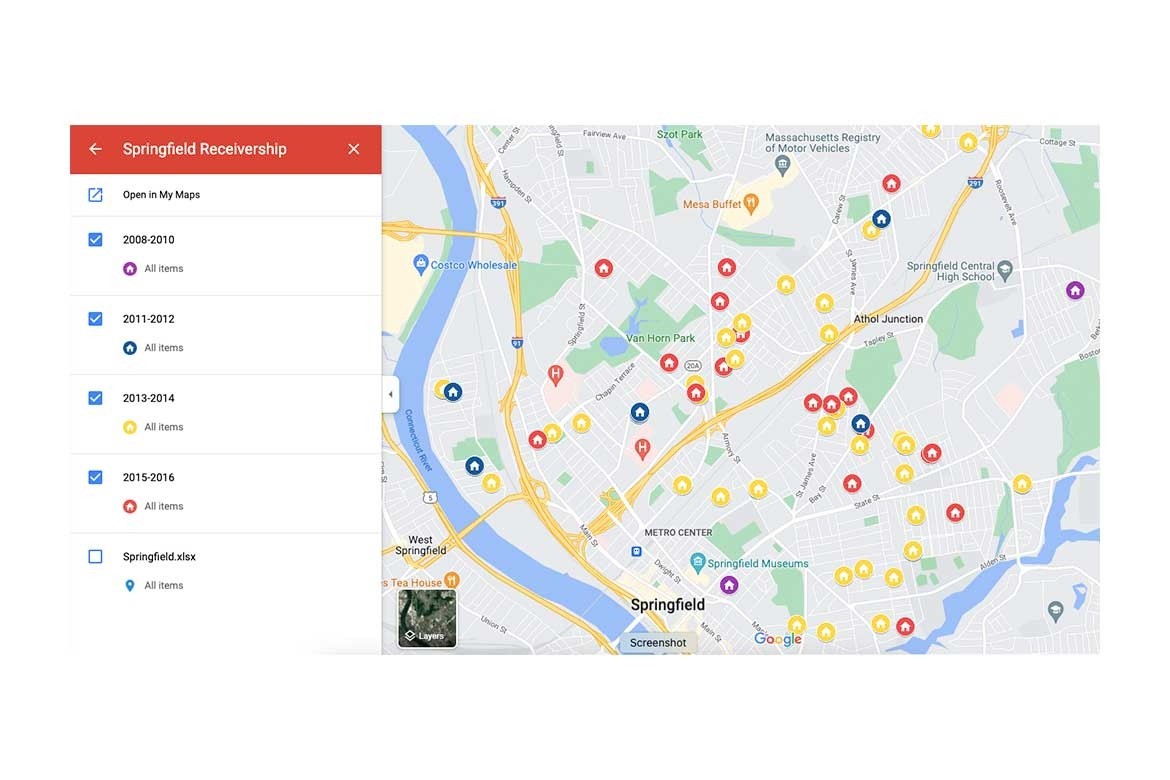This screenshot has height=780, width=1170.
Task: Open the Springfield Receivership title menu
Action: [x=204, y=148]
